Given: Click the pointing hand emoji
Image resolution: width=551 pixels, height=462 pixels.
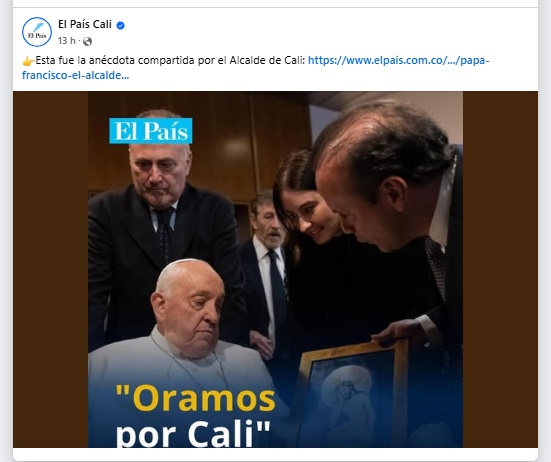Looking at the screenshot, I should pos(28,61).
